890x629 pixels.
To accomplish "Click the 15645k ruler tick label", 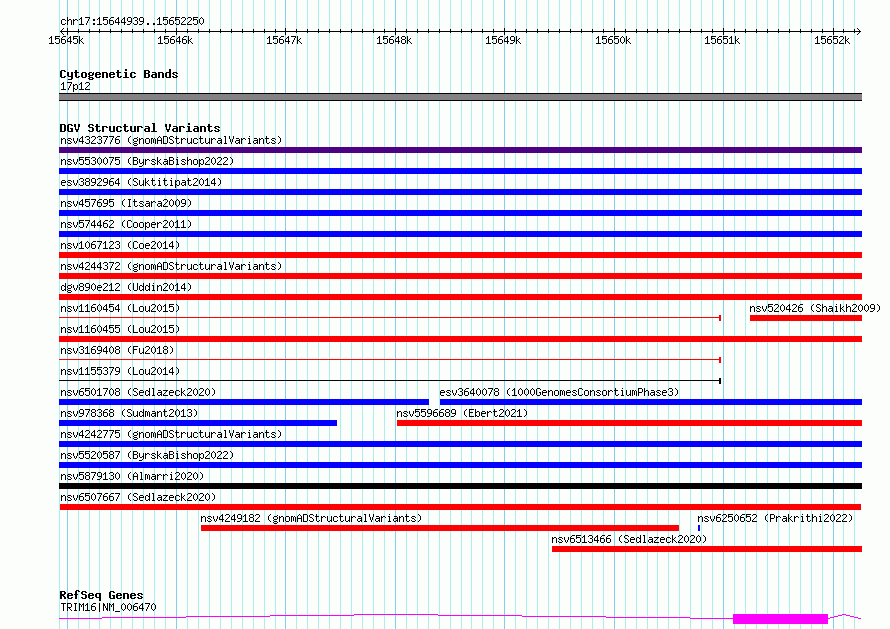I will [66, 40].
